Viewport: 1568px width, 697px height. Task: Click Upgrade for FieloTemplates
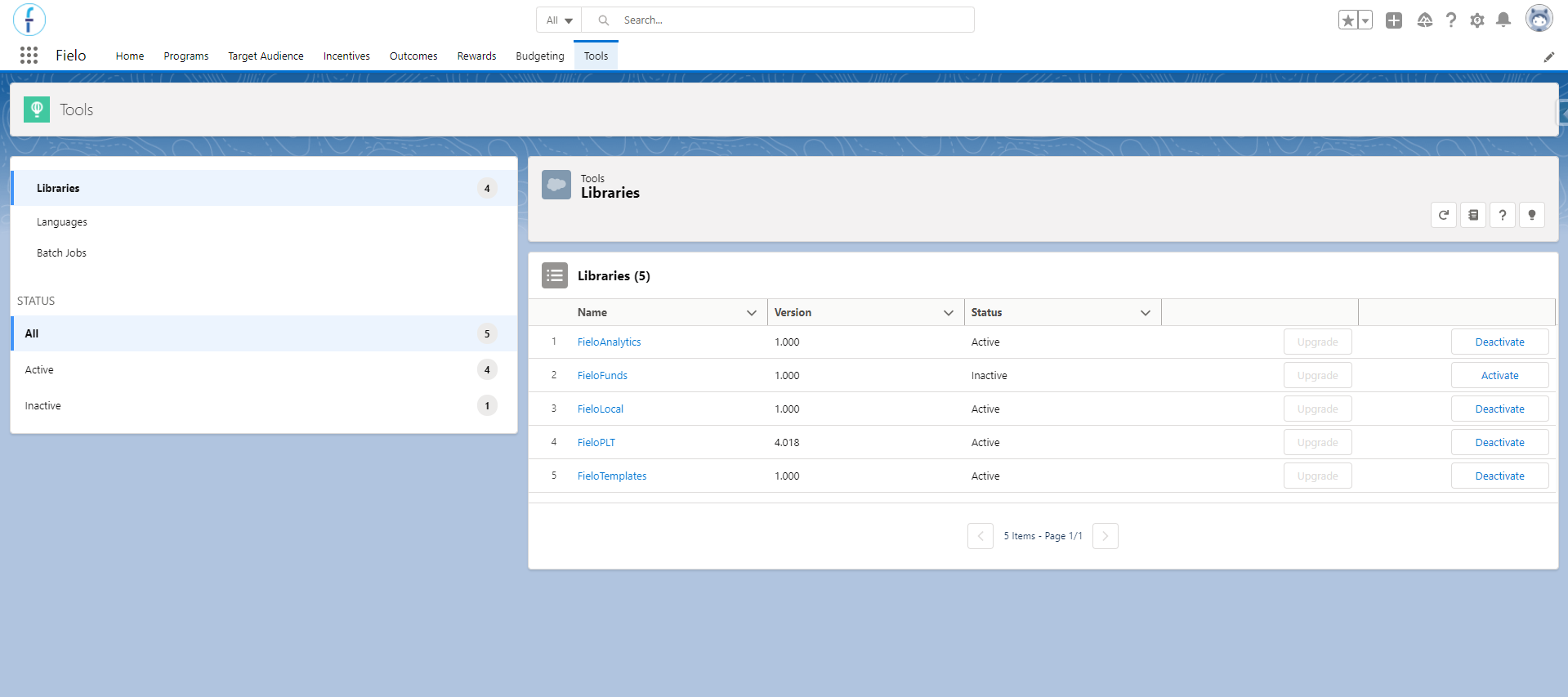pyautogui.click(x=1318, y=476)
